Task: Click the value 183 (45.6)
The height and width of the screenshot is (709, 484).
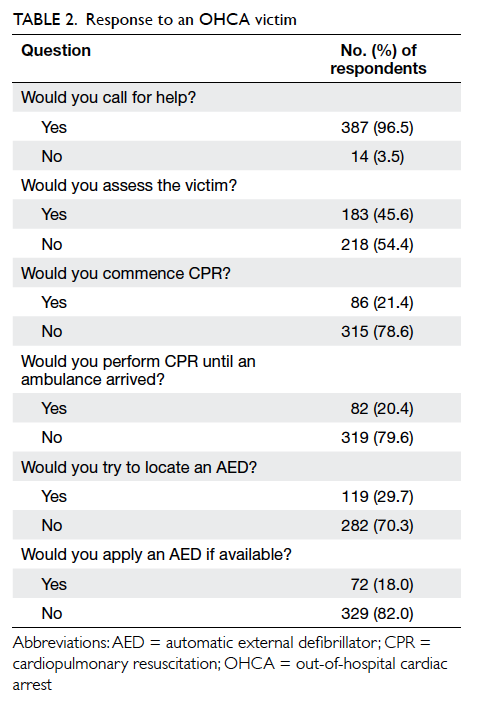Action: (377, 214)
